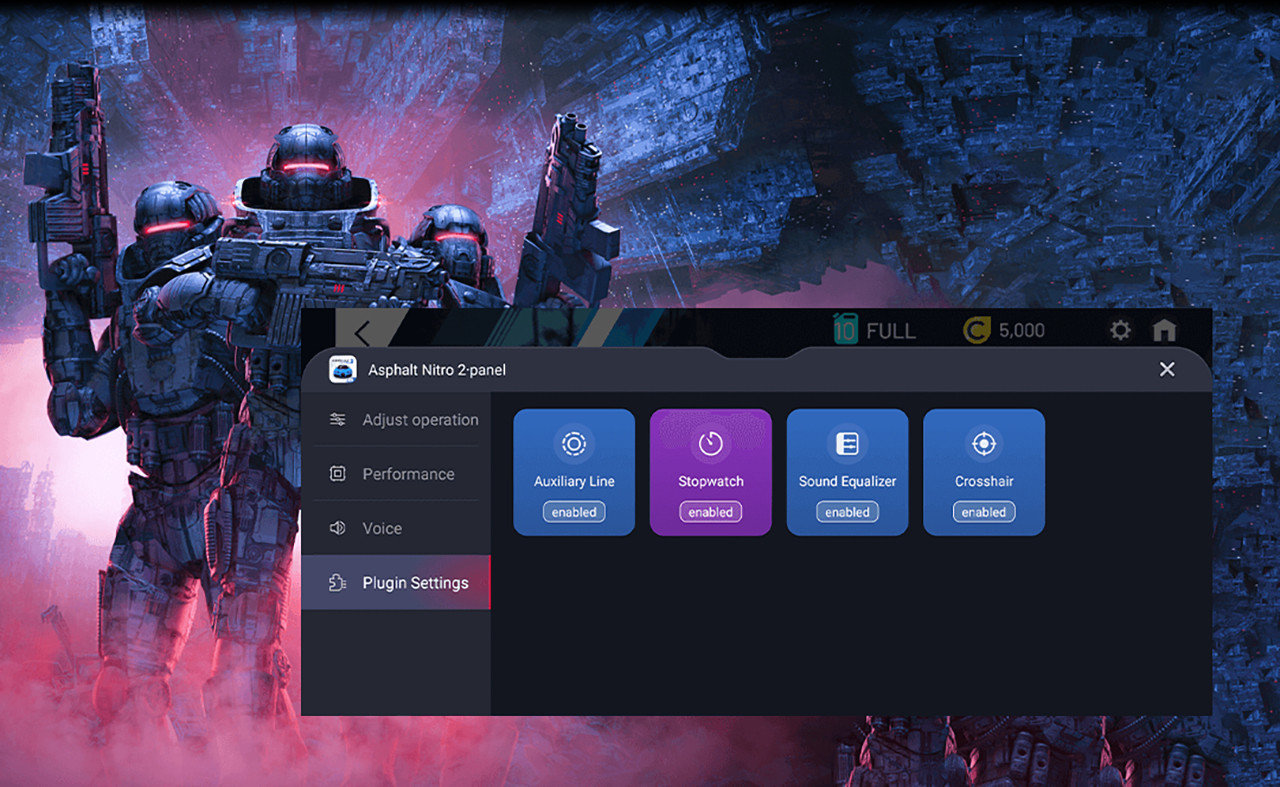
Task: Open game settings gear icon
Action: pyautogui.click(x=1121, y=330)
